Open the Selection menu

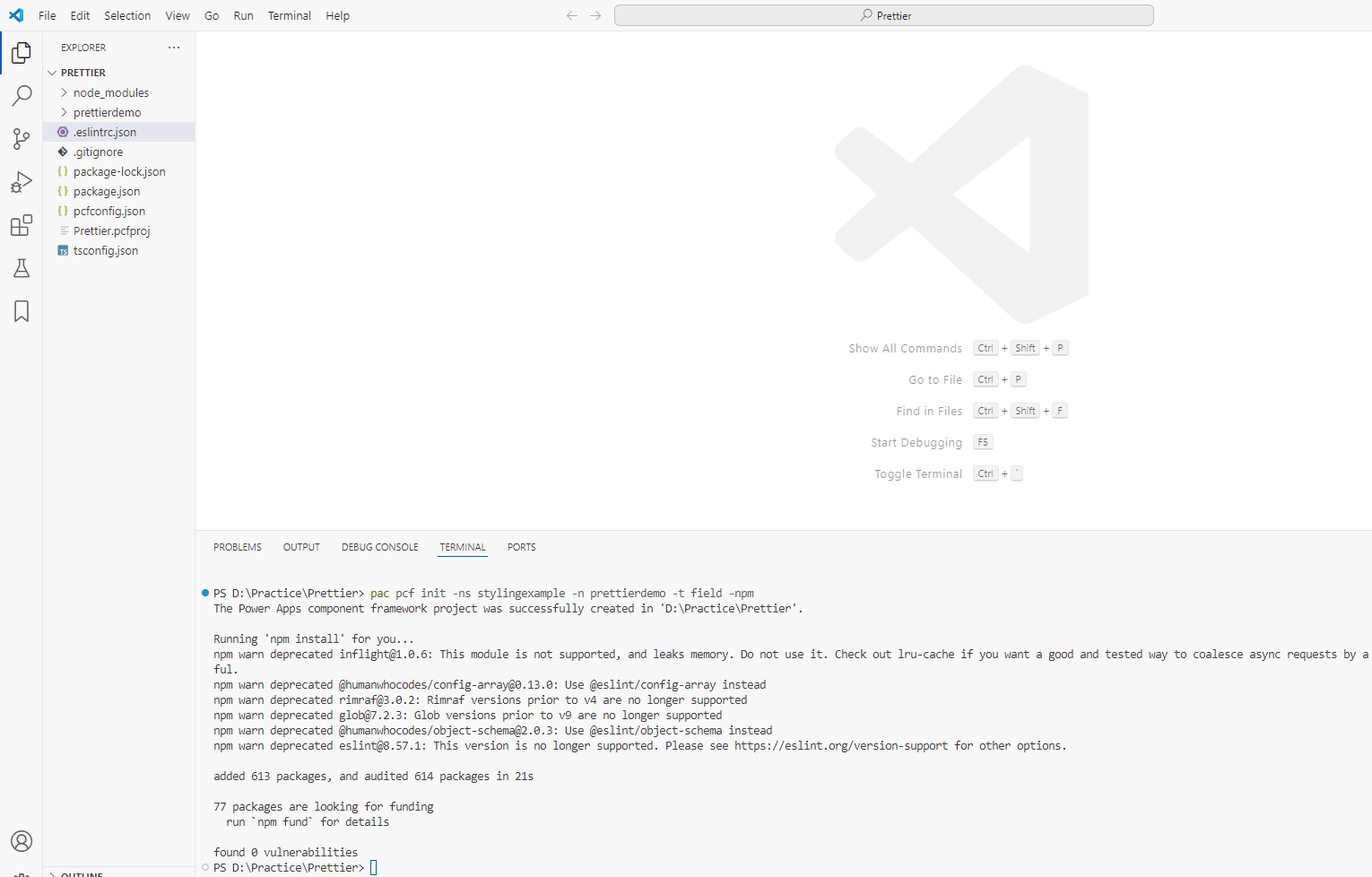pyautogui.click(x=127, y=15)
